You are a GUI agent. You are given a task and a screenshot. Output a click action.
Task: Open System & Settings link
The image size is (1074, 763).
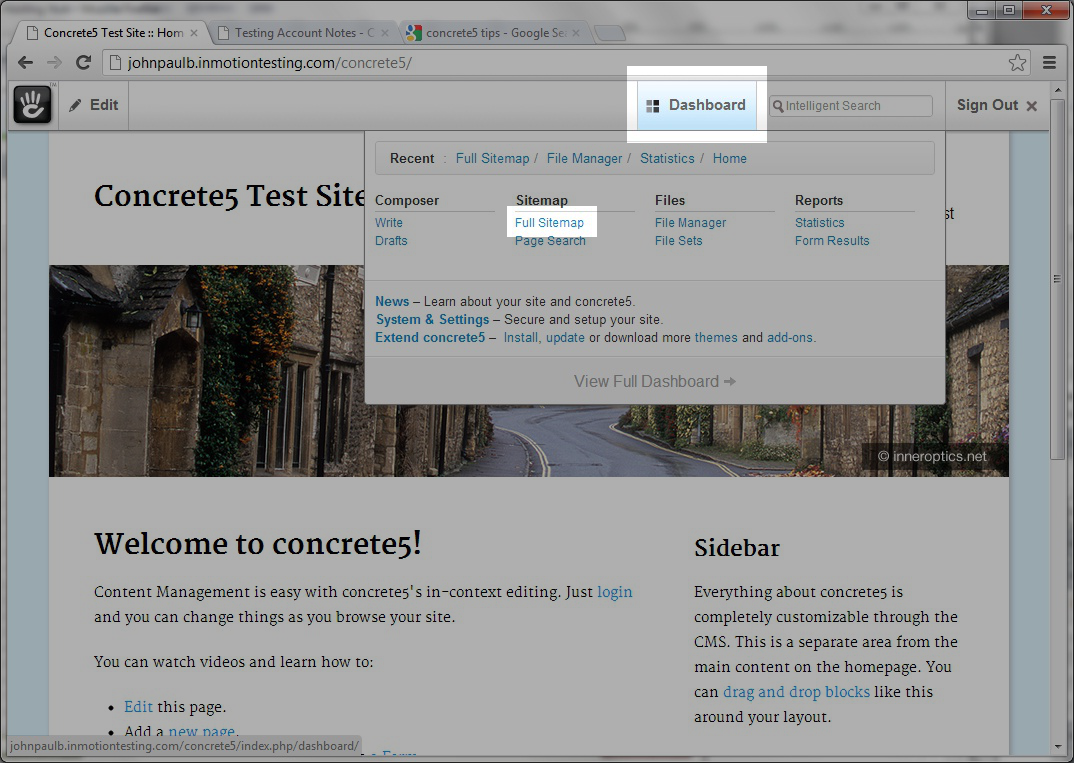(x=432, y=320)
